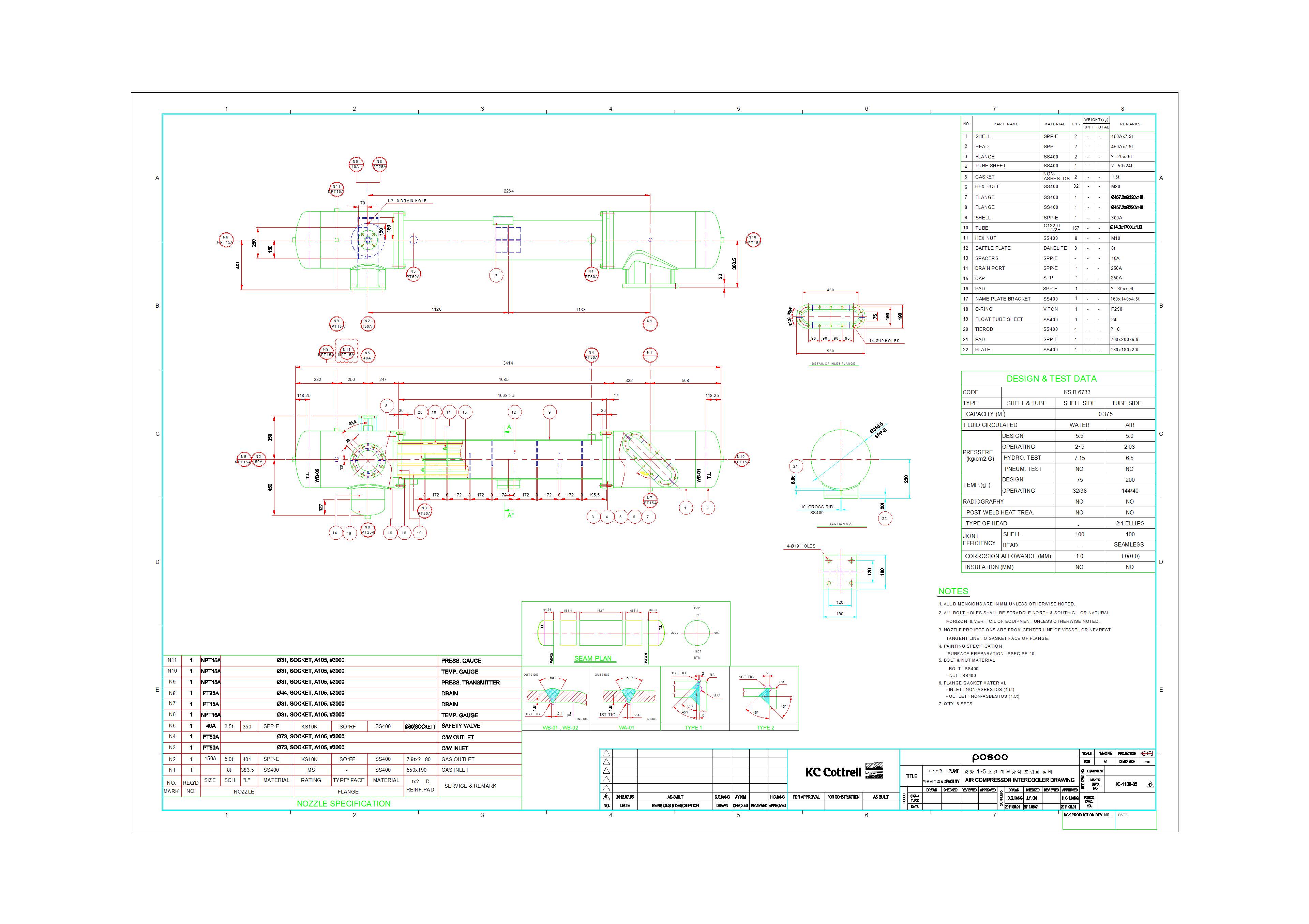Click the BAFFLE PLATE part name
The height and width of the screenshot is (924, 1309).
[993, 248]
